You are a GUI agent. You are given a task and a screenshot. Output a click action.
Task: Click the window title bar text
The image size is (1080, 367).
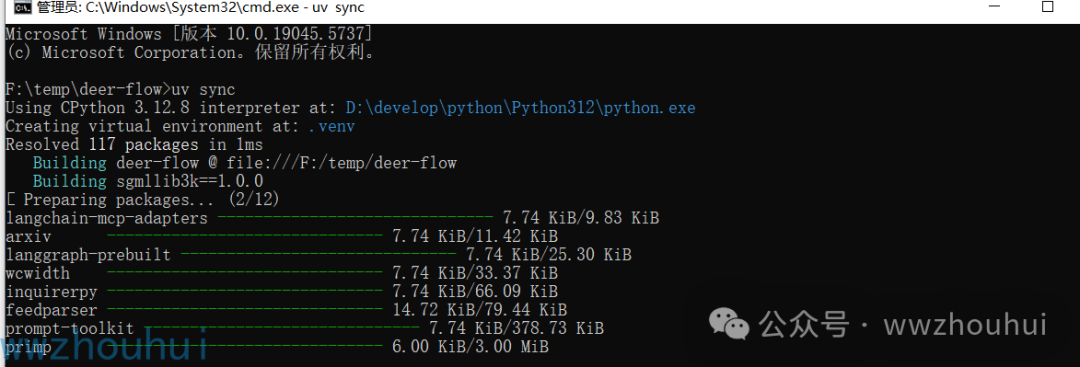pyautogui.click(x=201, y=8)
